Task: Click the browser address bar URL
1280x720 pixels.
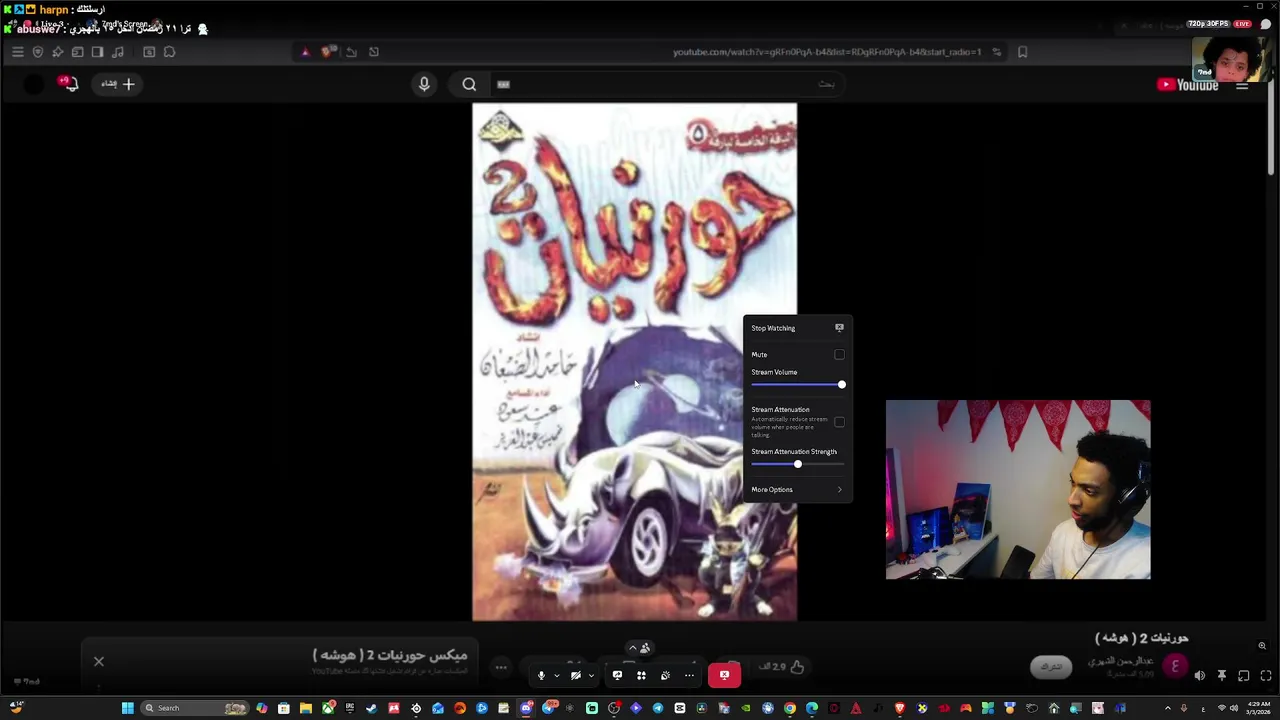Action: coord(826,52)
